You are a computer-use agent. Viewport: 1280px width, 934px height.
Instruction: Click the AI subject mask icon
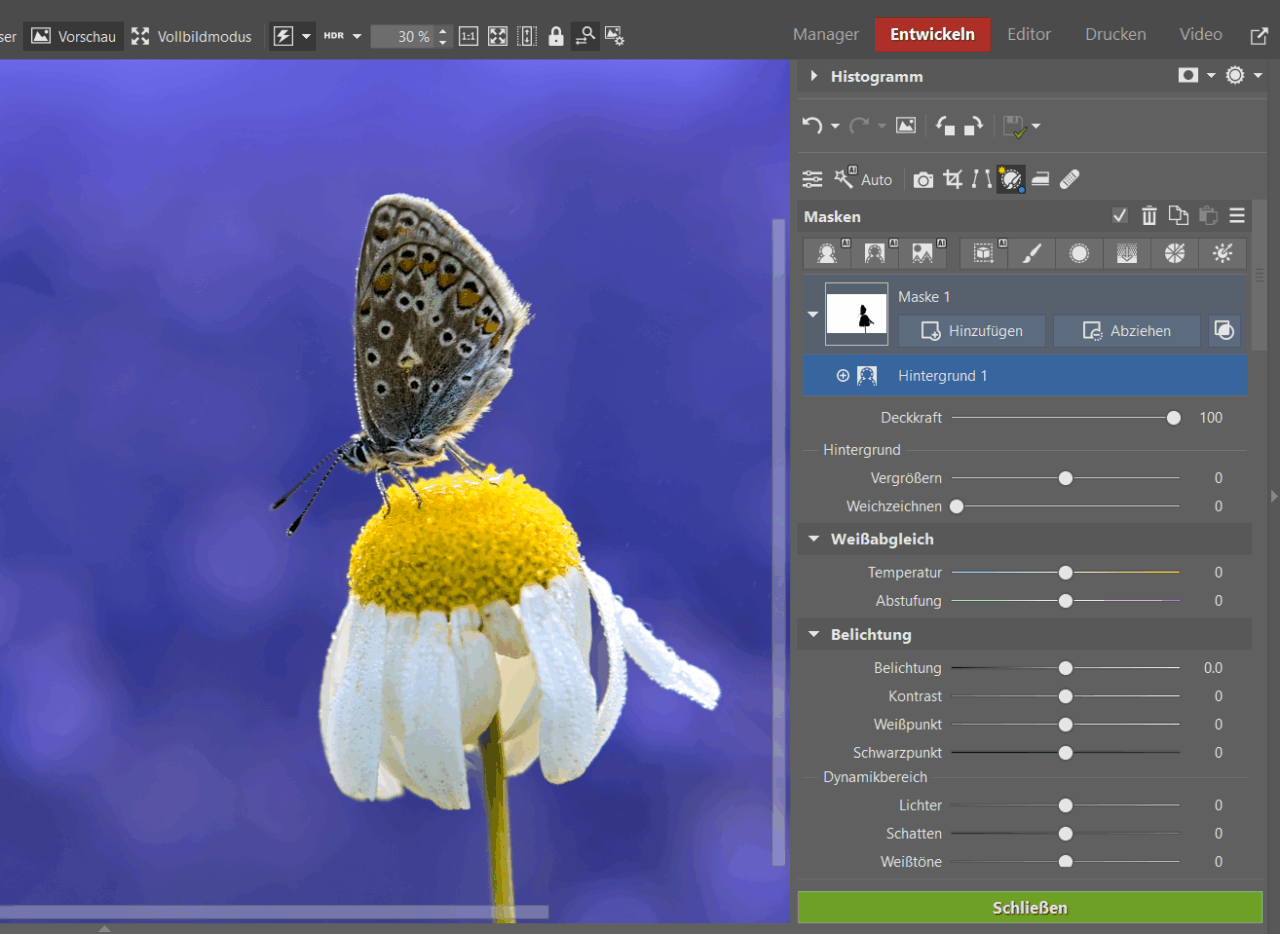827,254
